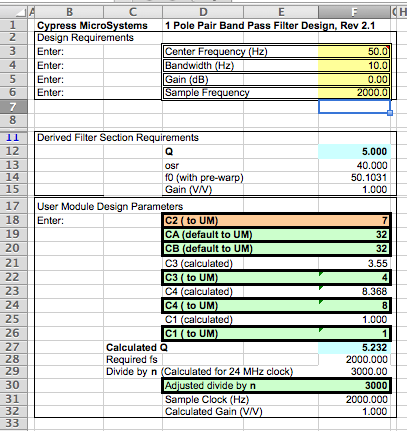Select column D header
This screenshot has width=407, height=431.
click(203, 13)
